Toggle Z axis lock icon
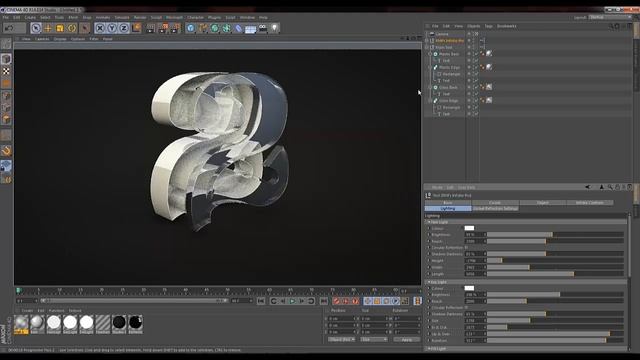This screenshot has height=360, width=640. 124,28
